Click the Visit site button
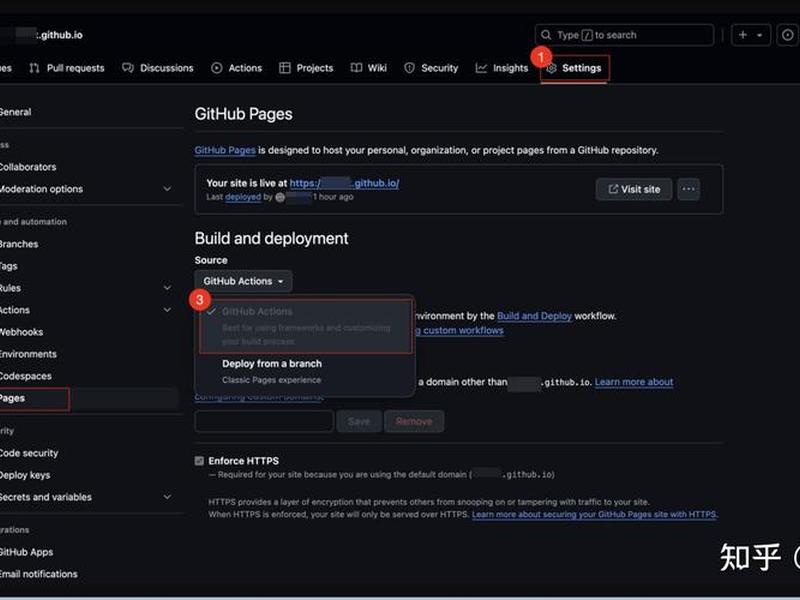This screenshot has height=600, width=800. point(634,189)
